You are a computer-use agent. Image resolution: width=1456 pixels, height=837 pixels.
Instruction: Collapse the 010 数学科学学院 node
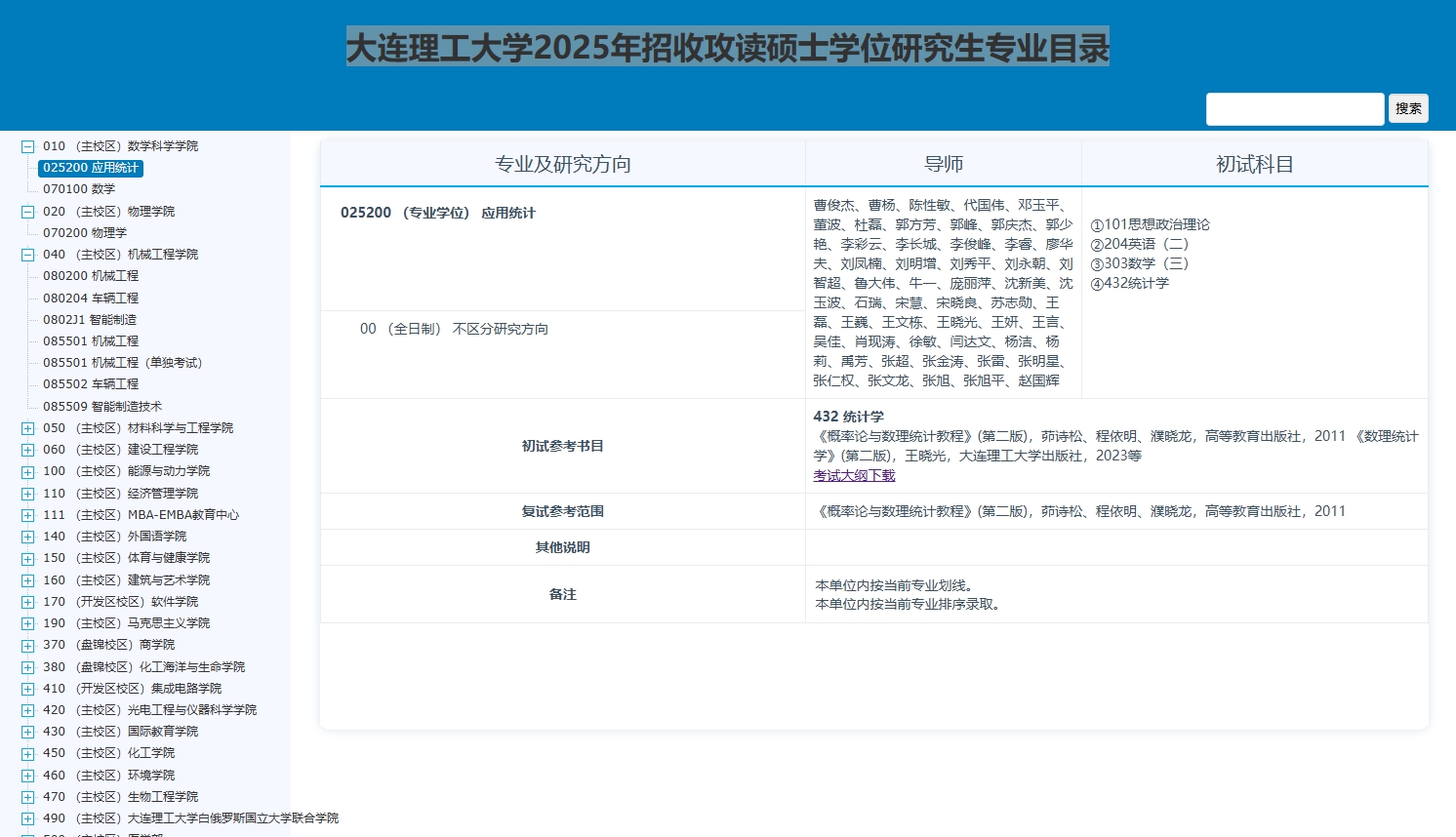[28, 146]
